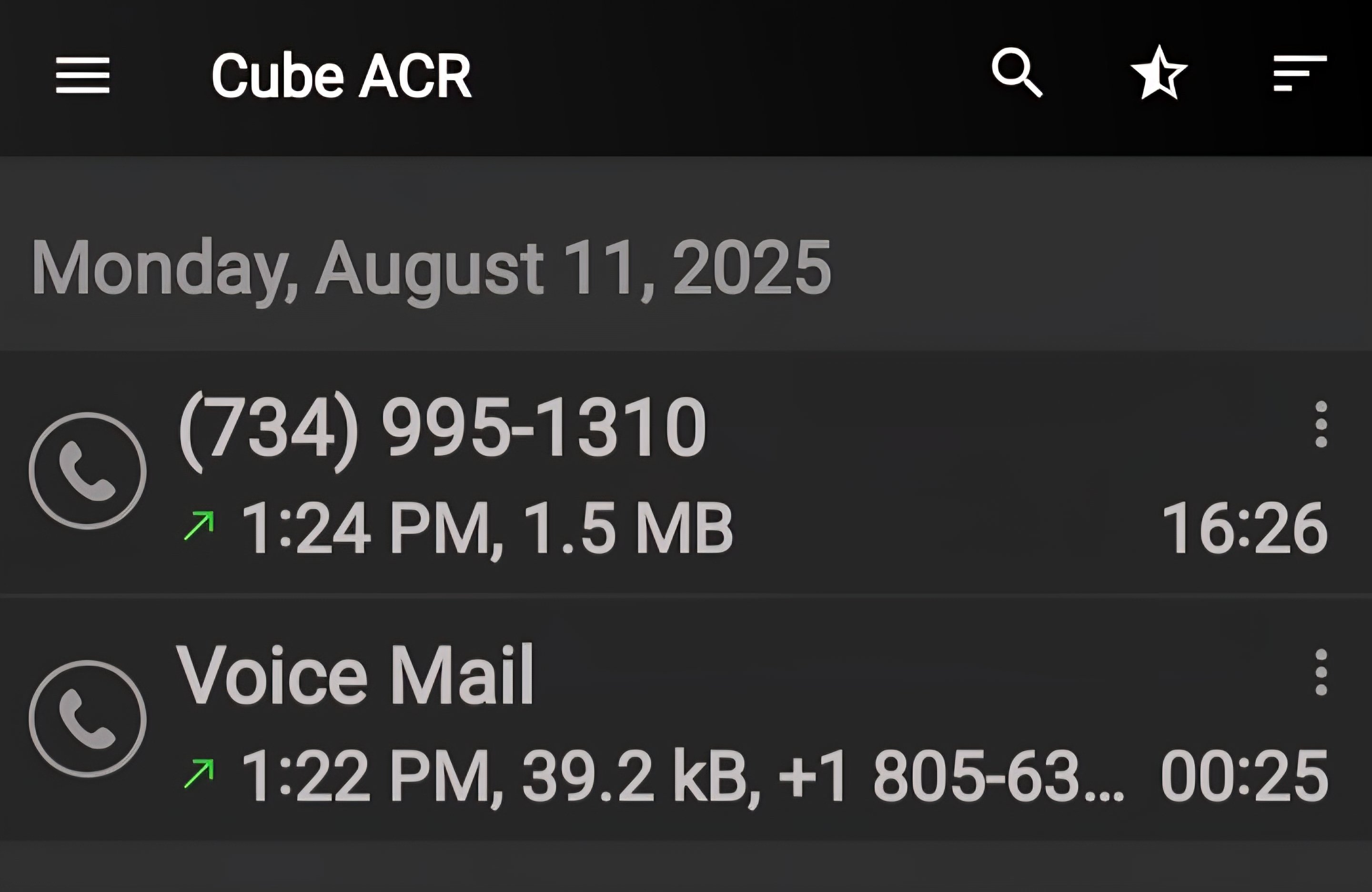Image resolution: width=1372 pixels, height=892 pixels.
Task: Tap the 1:22 PM, 39.2 kB details
Action: (500, 776)
